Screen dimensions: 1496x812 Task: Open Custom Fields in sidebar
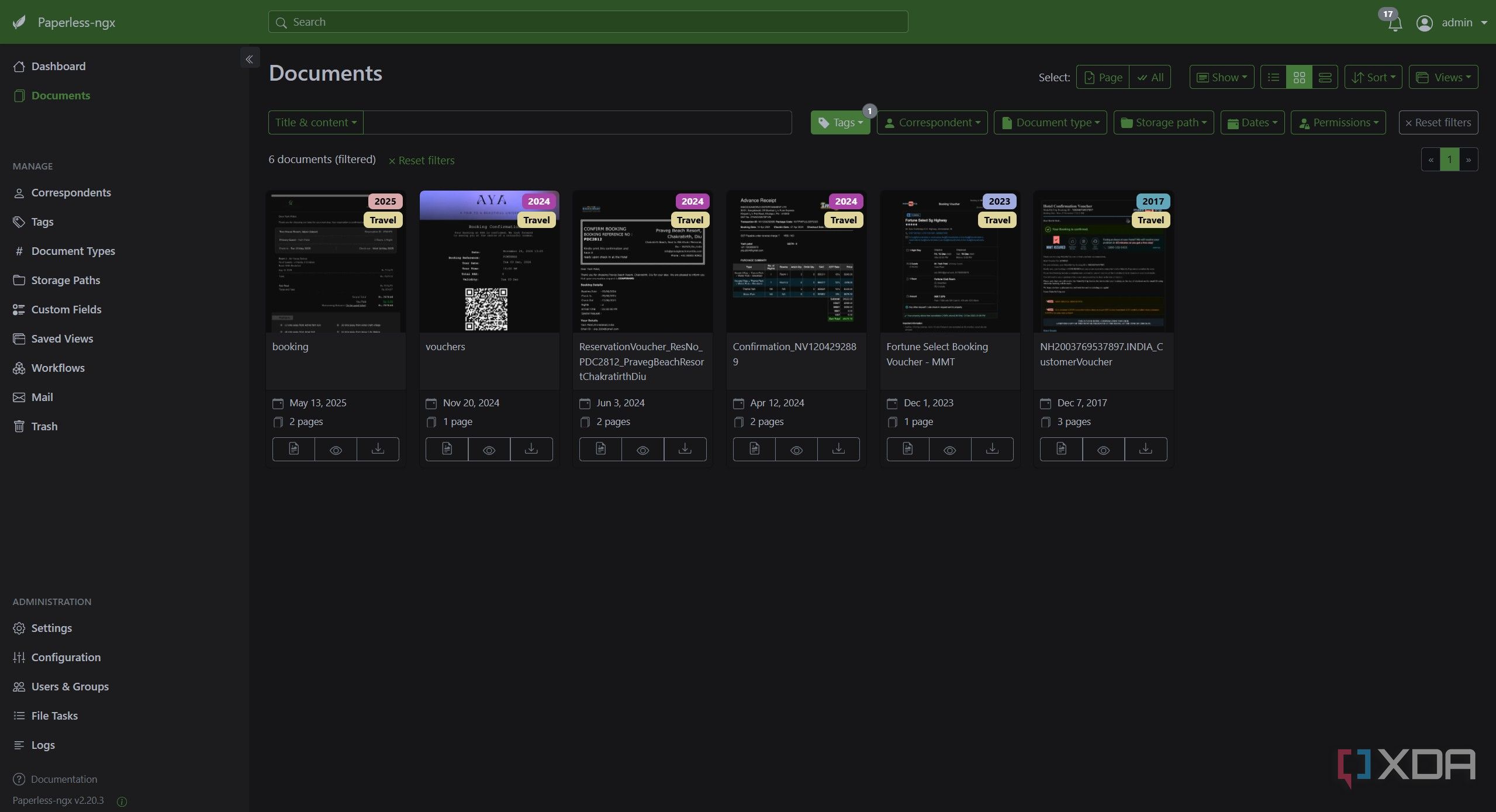pyautogui.click(x=66, y=309)
